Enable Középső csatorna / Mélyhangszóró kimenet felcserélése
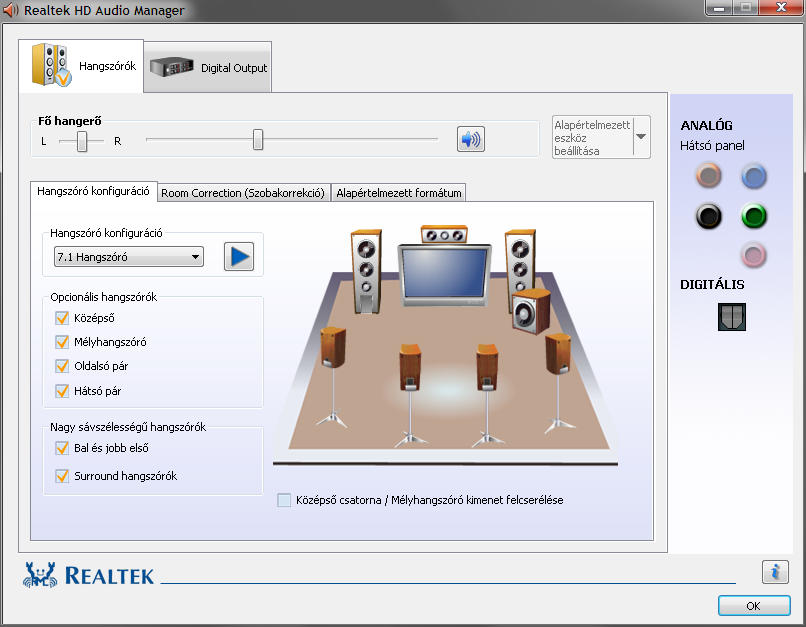Viewport: 806px width, 627px height. tap(284, 500)
